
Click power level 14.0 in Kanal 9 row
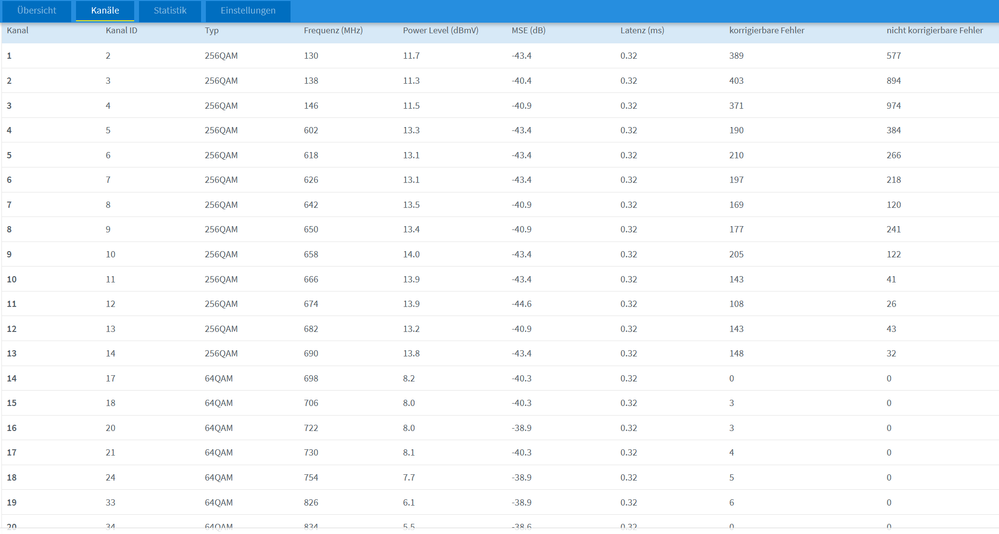click(x=411, y=254)
